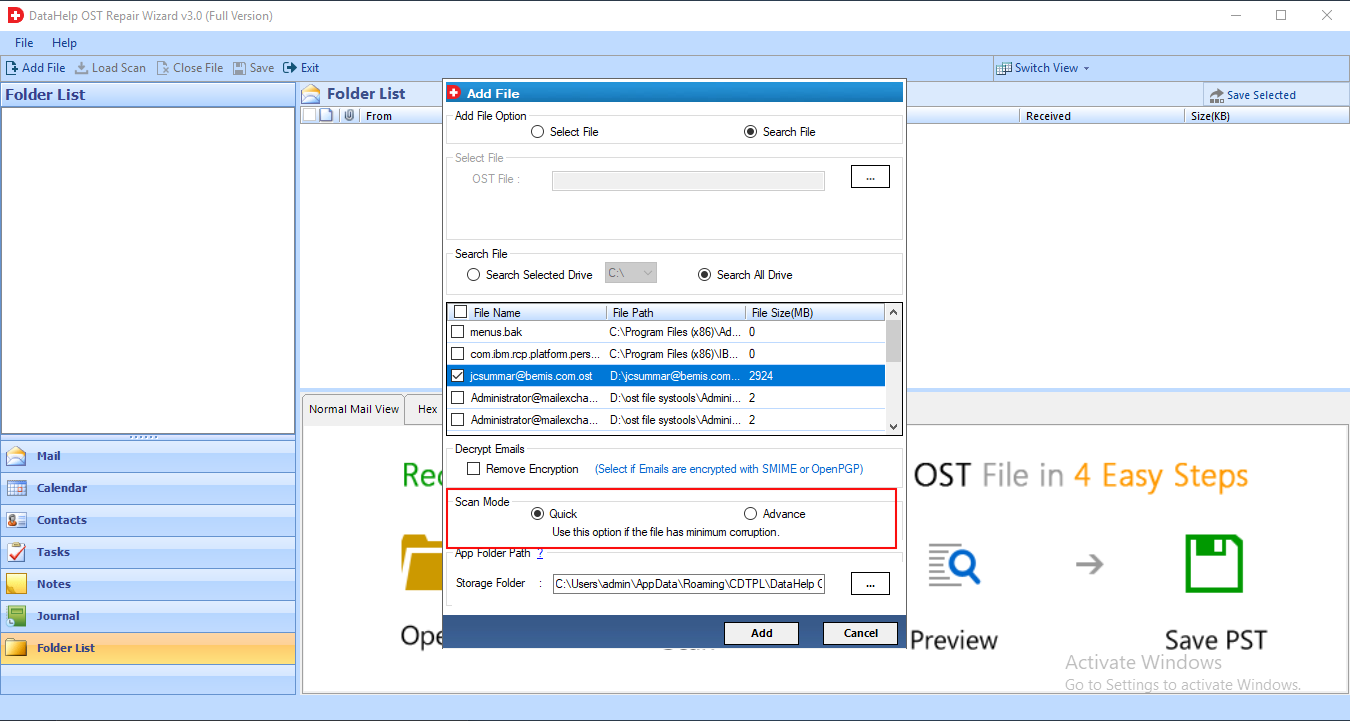Click the Add button in the dialog
Viewport: 1350px width, 721px height.
point(761,633)
